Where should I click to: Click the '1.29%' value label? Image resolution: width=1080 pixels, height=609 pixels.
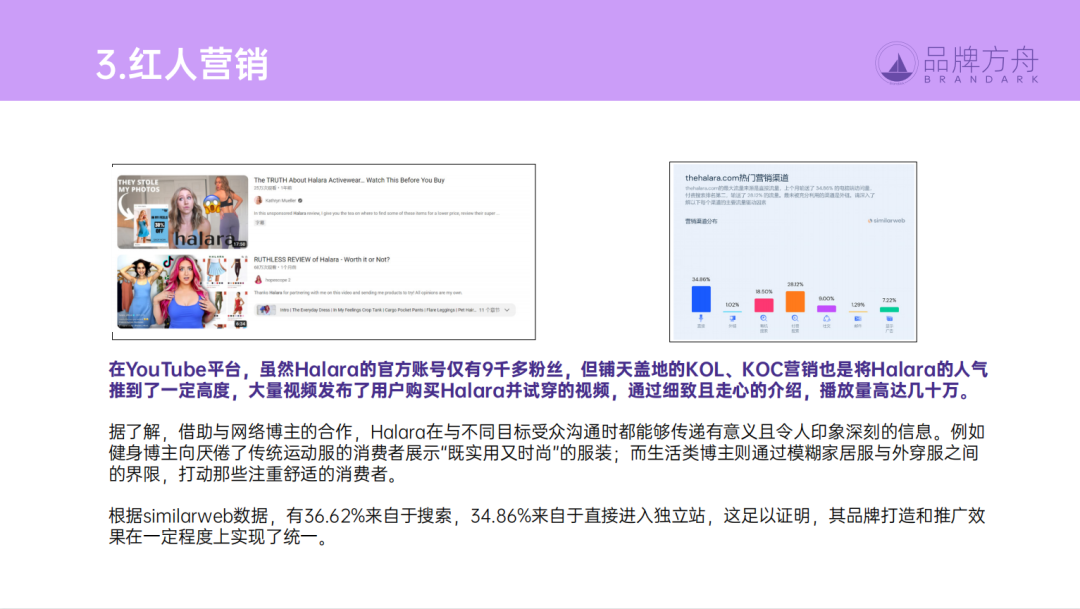pos(858,304)
